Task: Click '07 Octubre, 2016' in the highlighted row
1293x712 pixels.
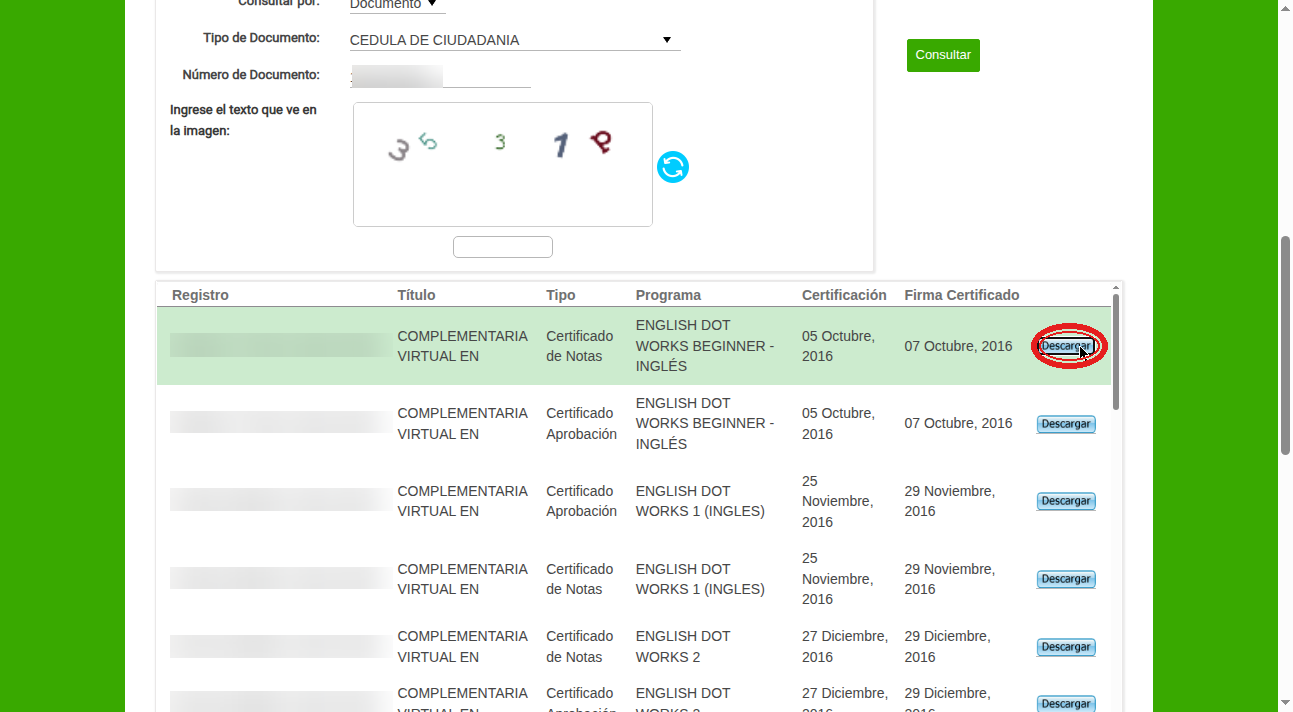Action: pos(958,346)
